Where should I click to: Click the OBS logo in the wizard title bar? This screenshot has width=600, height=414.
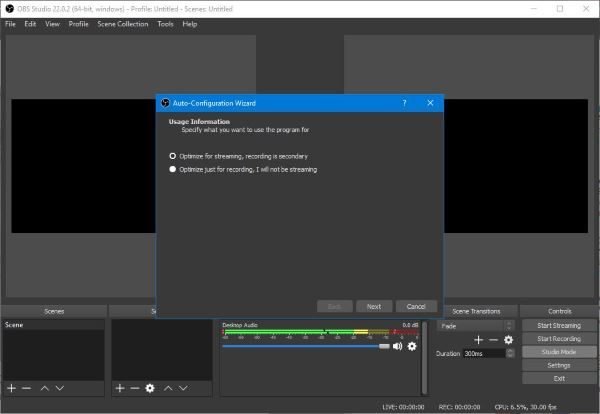[x=165, y=103]
